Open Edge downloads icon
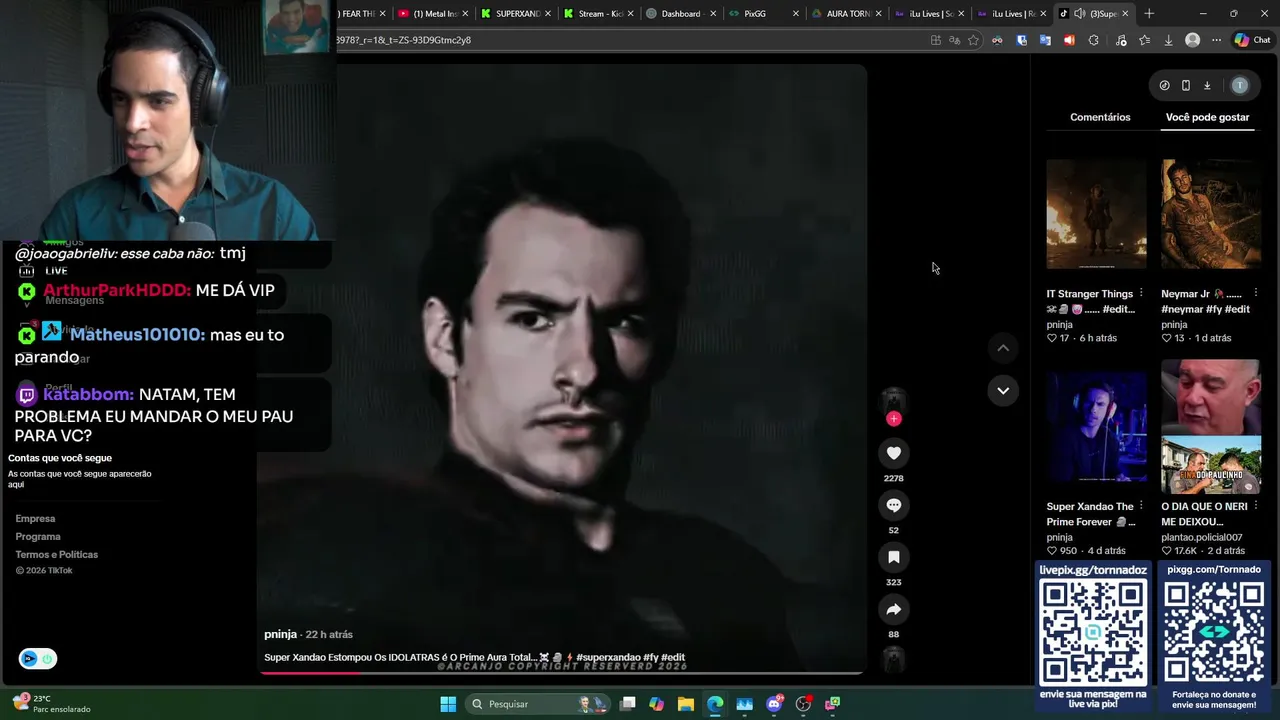The height and width of the screenshot is (720, 1280). click(x=1168, y=40)
